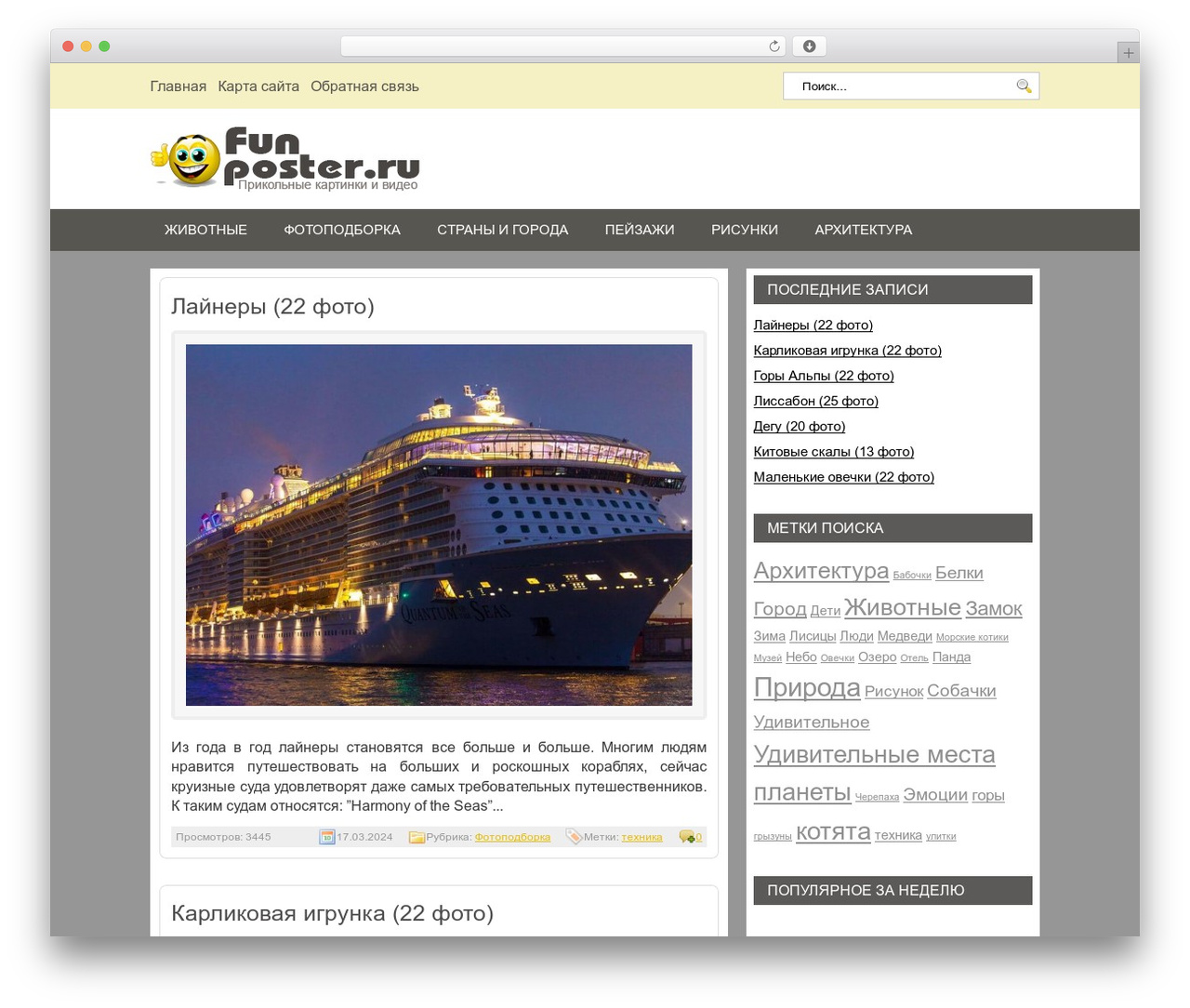Click the calendar icon beside 17.03.2024
Viewport: 1190px width, 1008px height.
point(327,837)
